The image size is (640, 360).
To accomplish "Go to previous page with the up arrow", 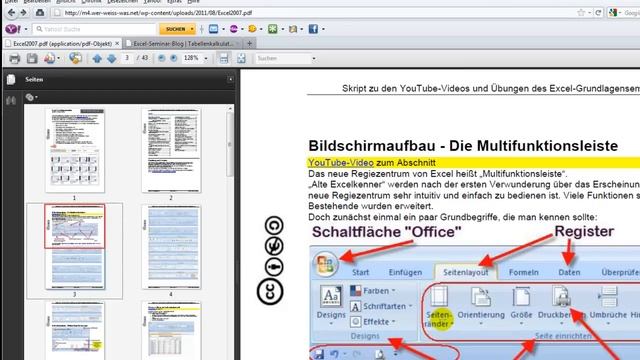I will (97, 58).
